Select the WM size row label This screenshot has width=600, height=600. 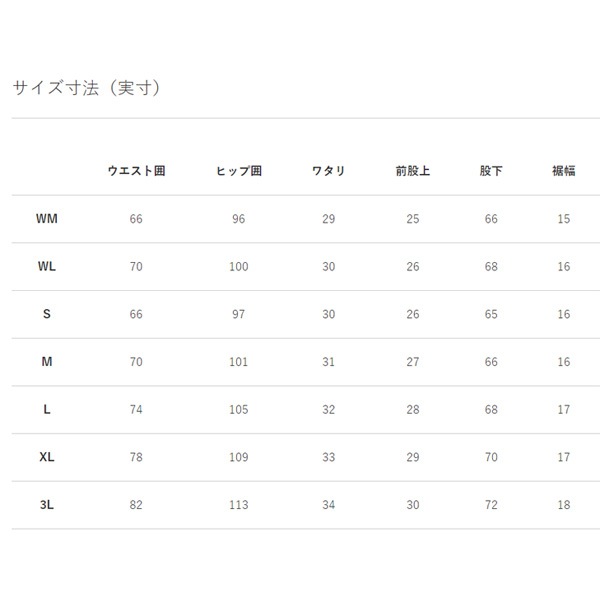tap(46, 219)
